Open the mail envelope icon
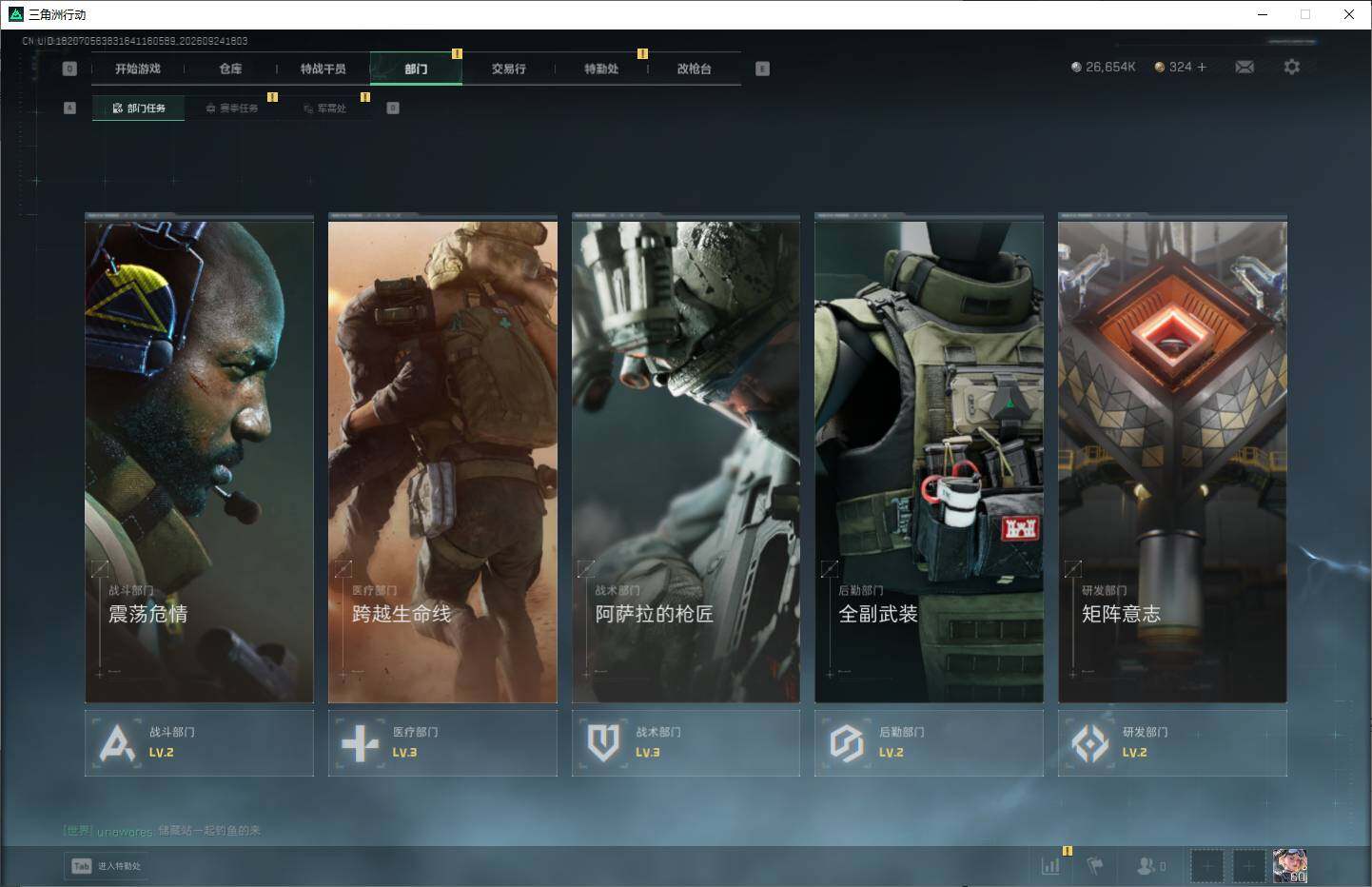The image size is (1372, 887). pyautogui.click(x=1245, y=67)
